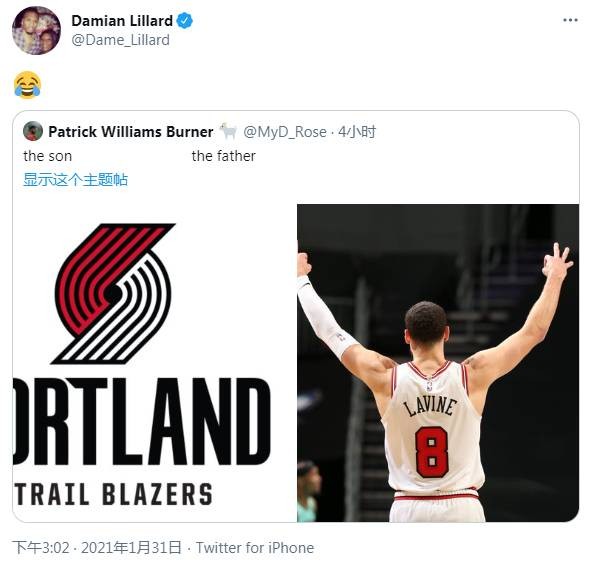590x562 pixels.
Task: Open the @Dame_Lillard handle link
Action: coord(120,40)
